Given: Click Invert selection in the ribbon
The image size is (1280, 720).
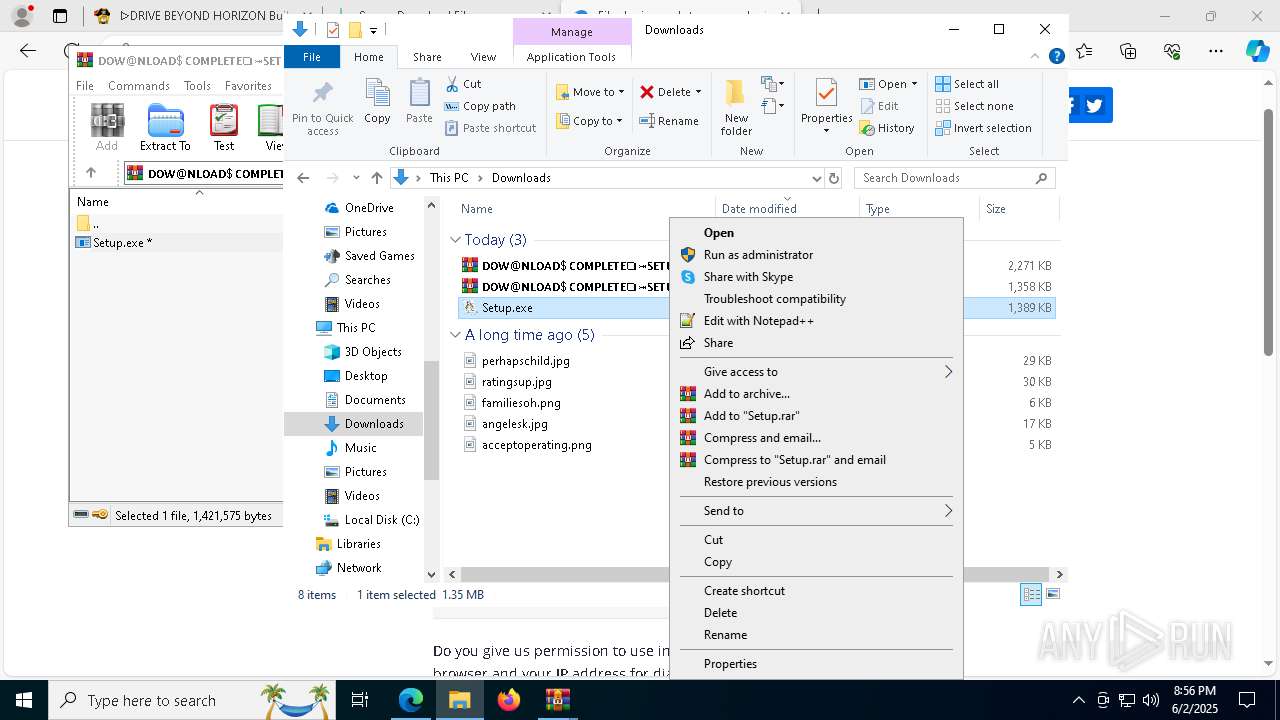Looking at the screenshot, I should pyautogui.click(x=983, y=128).
